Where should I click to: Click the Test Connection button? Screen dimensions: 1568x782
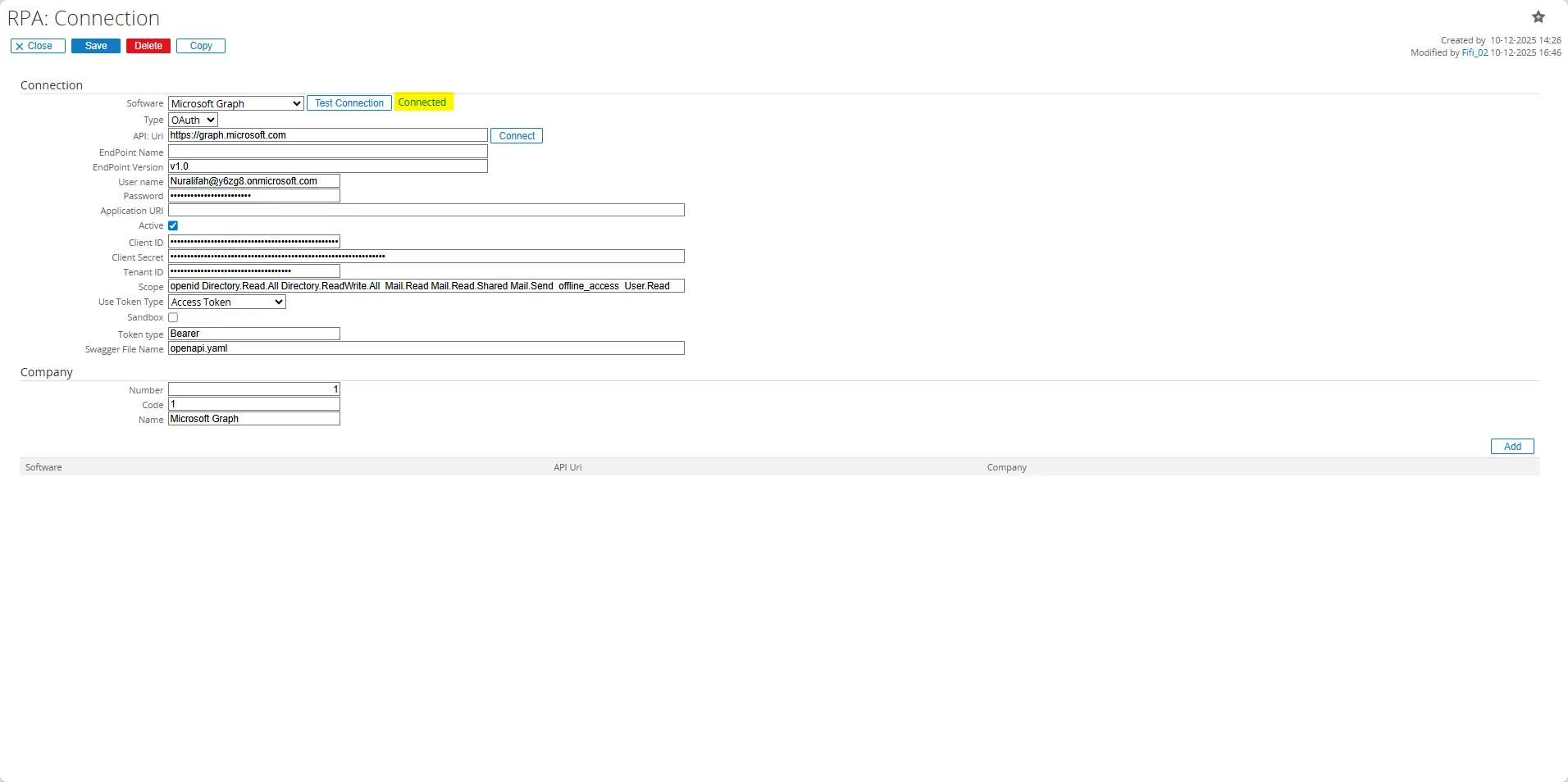[349, 102]
